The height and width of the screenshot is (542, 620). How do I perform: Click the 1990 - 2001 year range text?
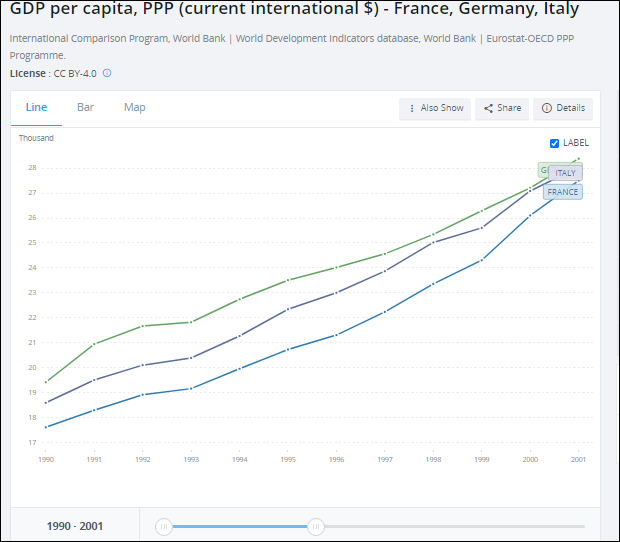(75, 526)
